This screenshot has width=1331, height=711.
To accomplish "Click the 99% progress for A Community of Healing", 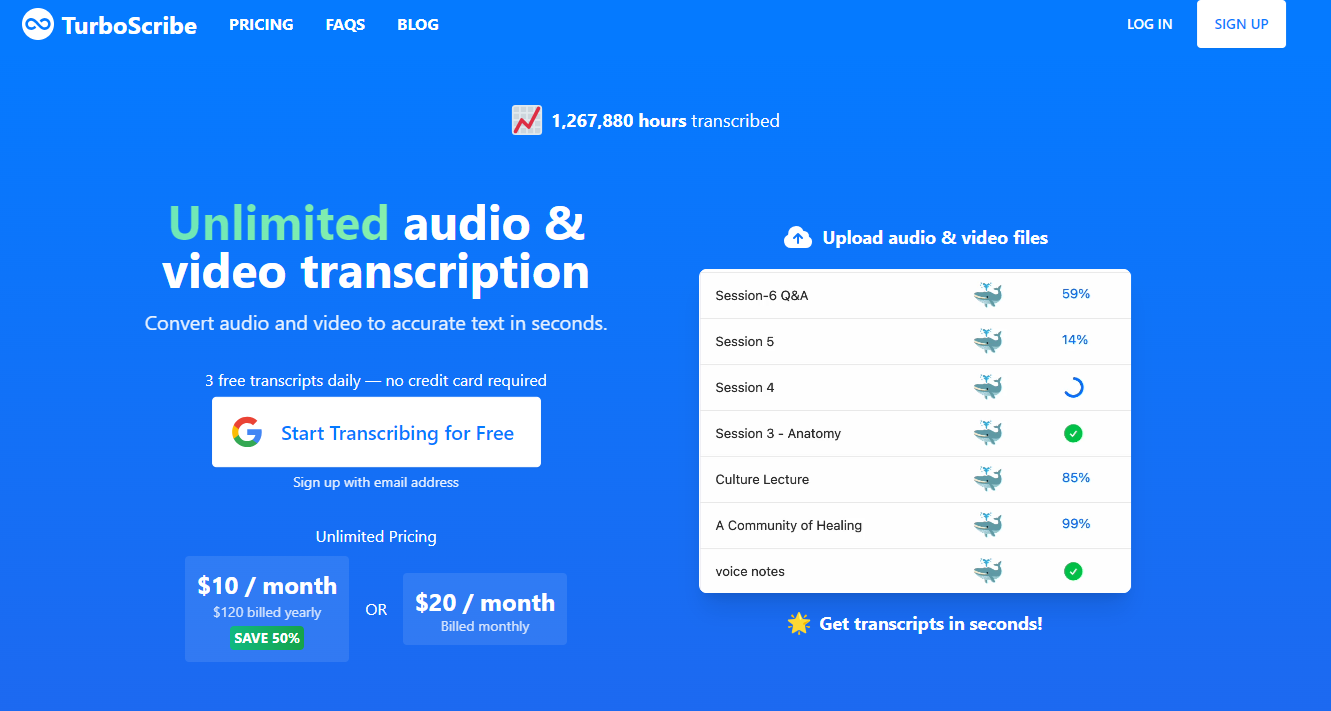I will click(x=1075, y=524).
